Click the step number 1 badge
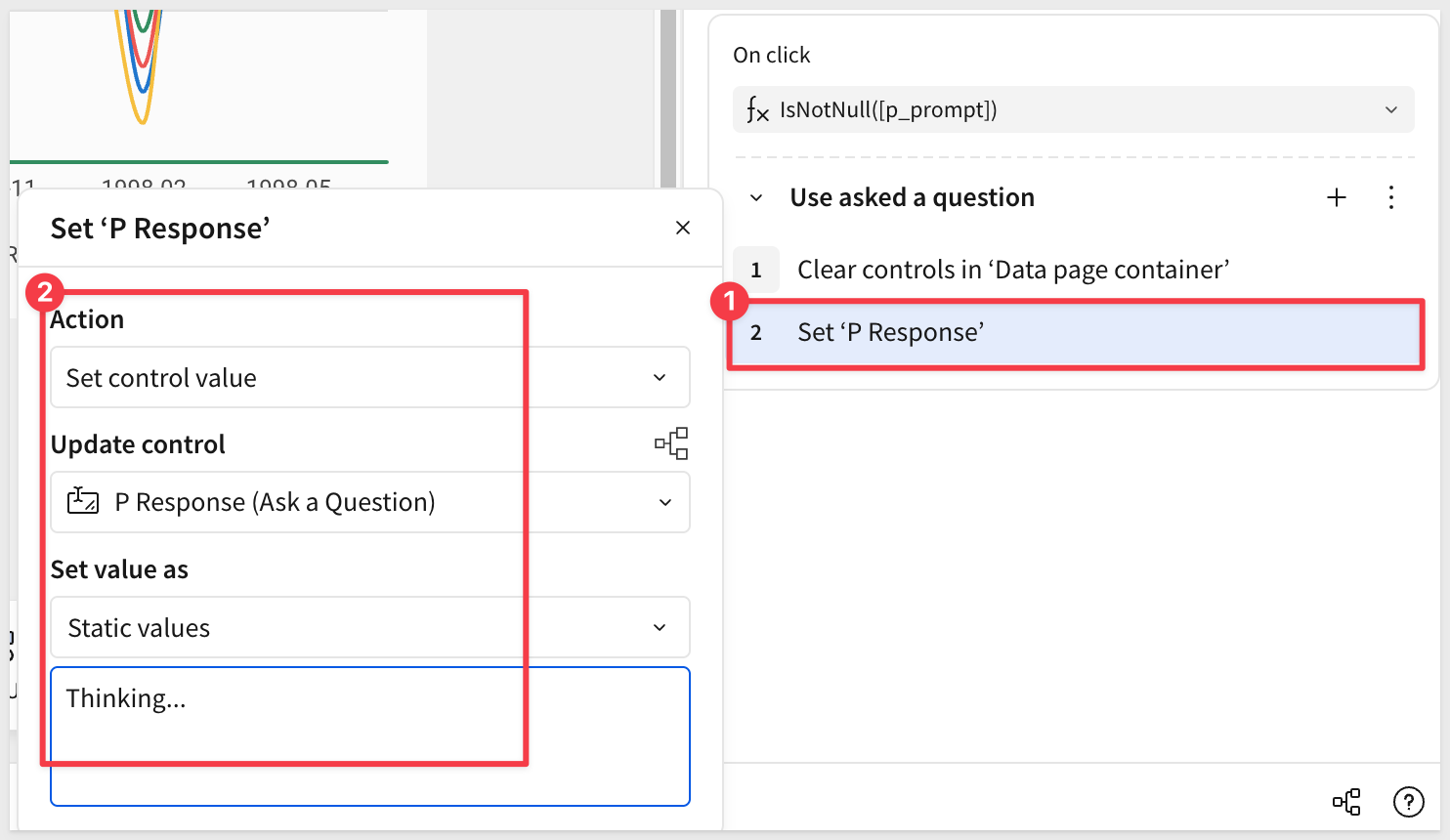This screenshot has height=840, width=1450. 756,270
